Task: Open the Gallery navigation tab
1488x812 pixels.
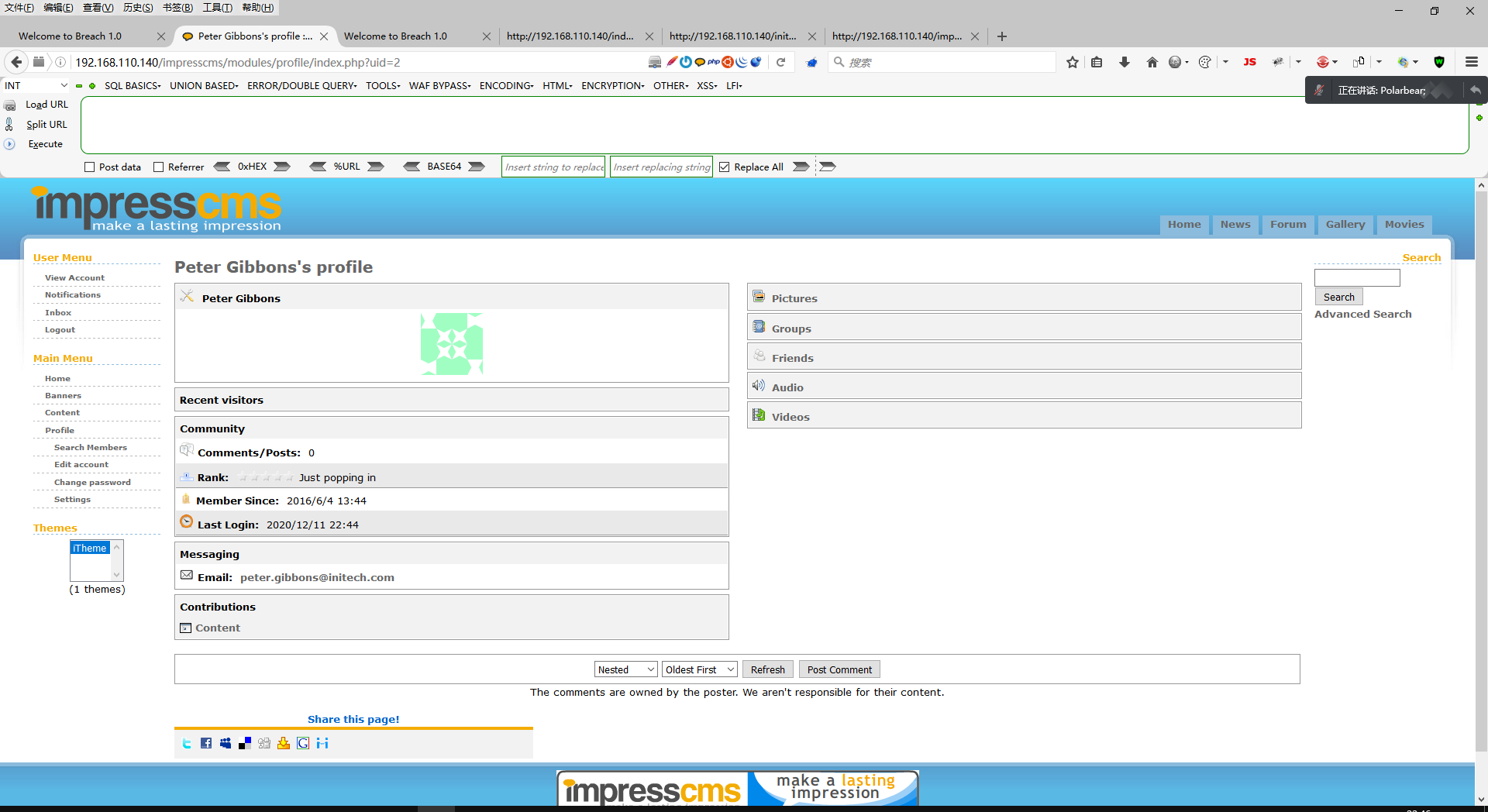Action: click(1345, 225)
